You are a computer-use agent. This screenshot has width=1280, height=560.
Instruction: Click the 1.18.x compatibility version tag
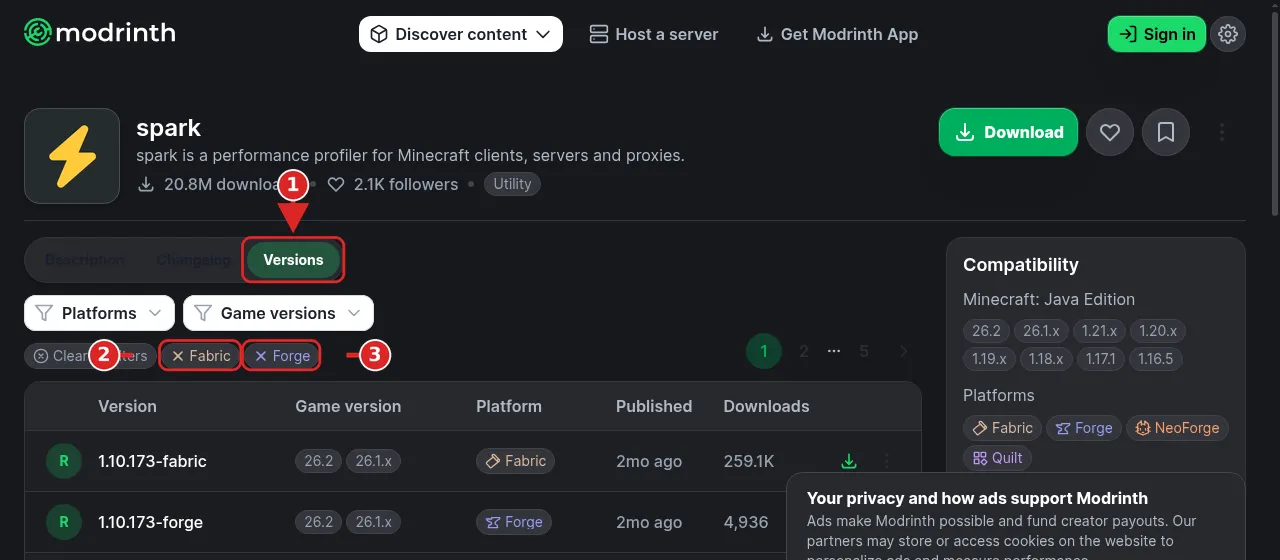[x=1046, y=358]
